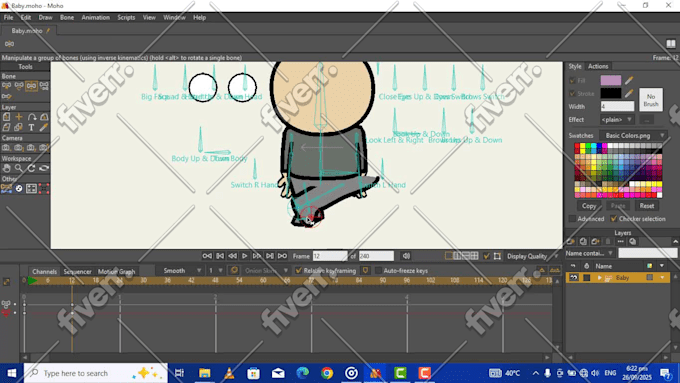Screen dimensions: 680x383
Task: Select the Zoom Workspace magnifier tool
Action: pyautogui.click(x=19, y=168)
